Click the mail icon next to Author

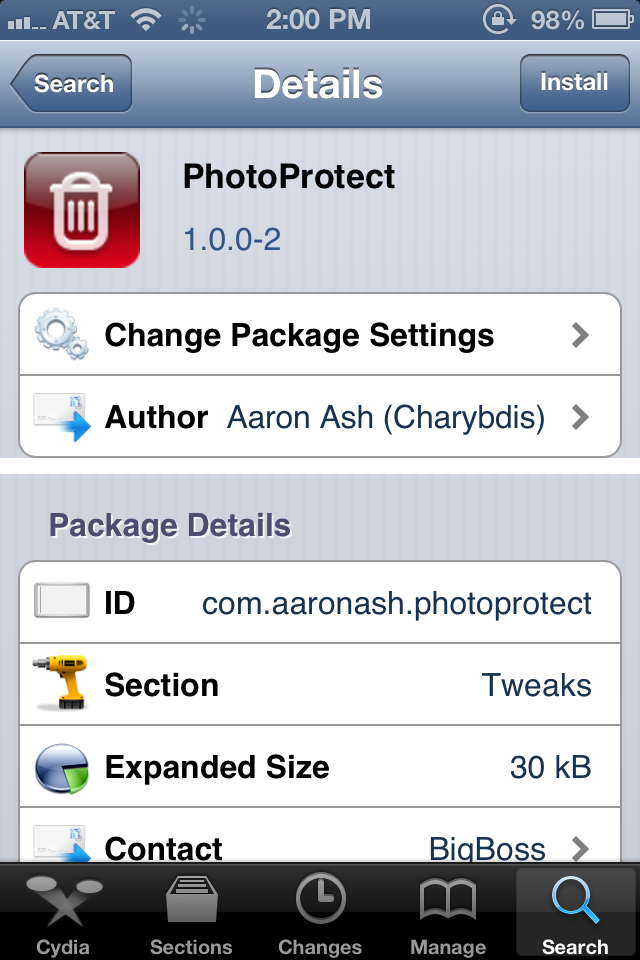click(x=61, y=416)
